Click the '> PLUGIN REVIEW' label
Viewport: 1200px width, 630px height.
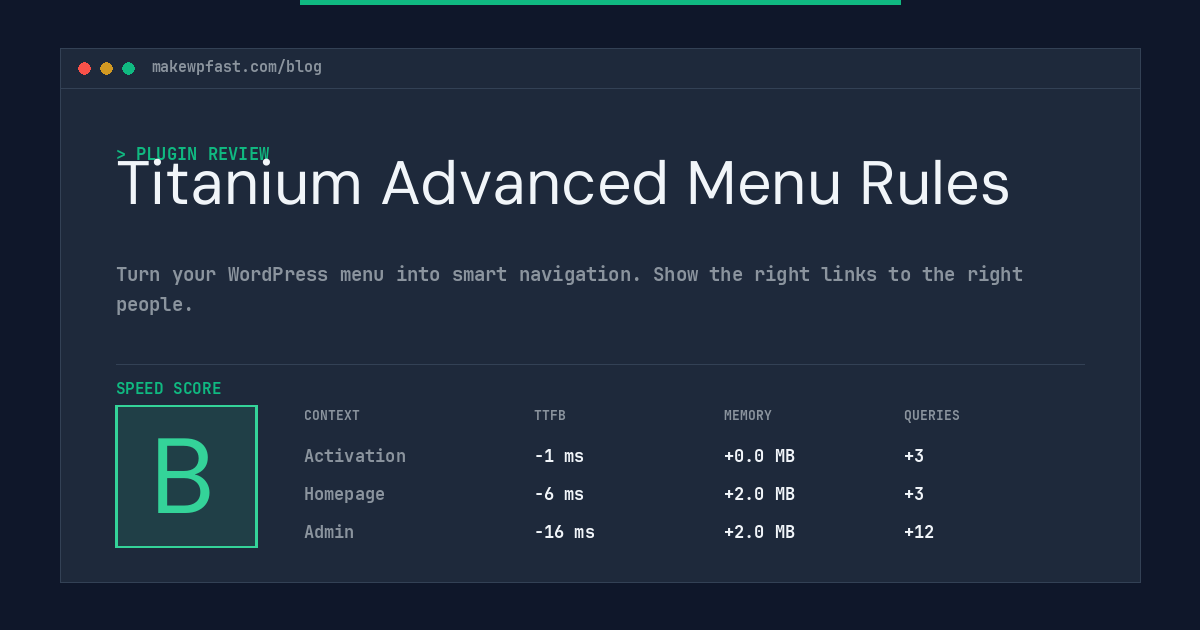point(193,154)
